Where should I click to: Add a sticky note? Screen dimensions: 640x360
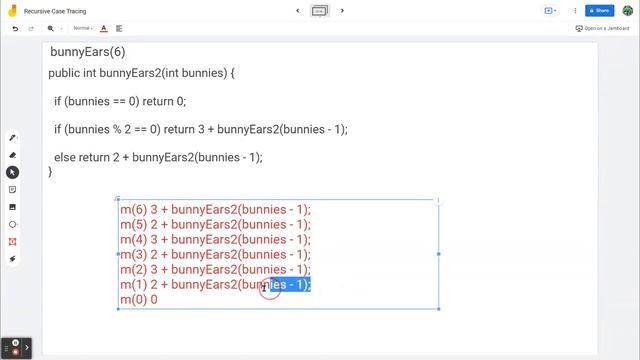pyautogui.click(x=13, y=190)
